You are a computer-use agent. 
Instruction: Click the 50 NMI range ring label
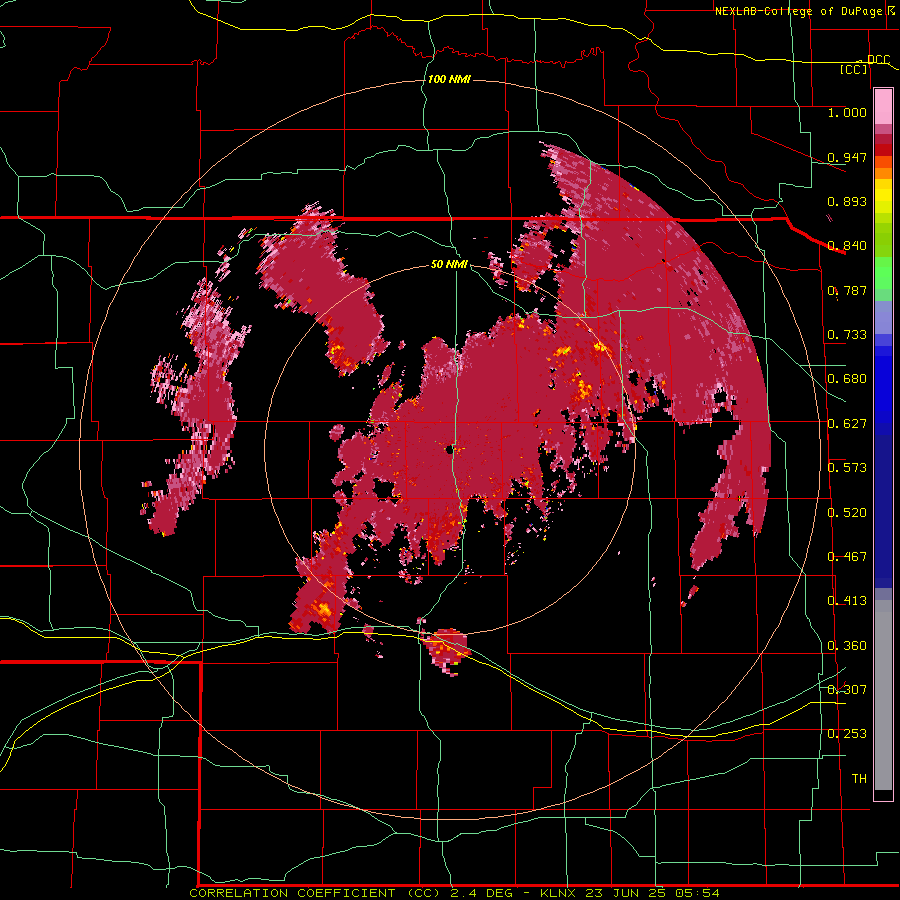449,264
